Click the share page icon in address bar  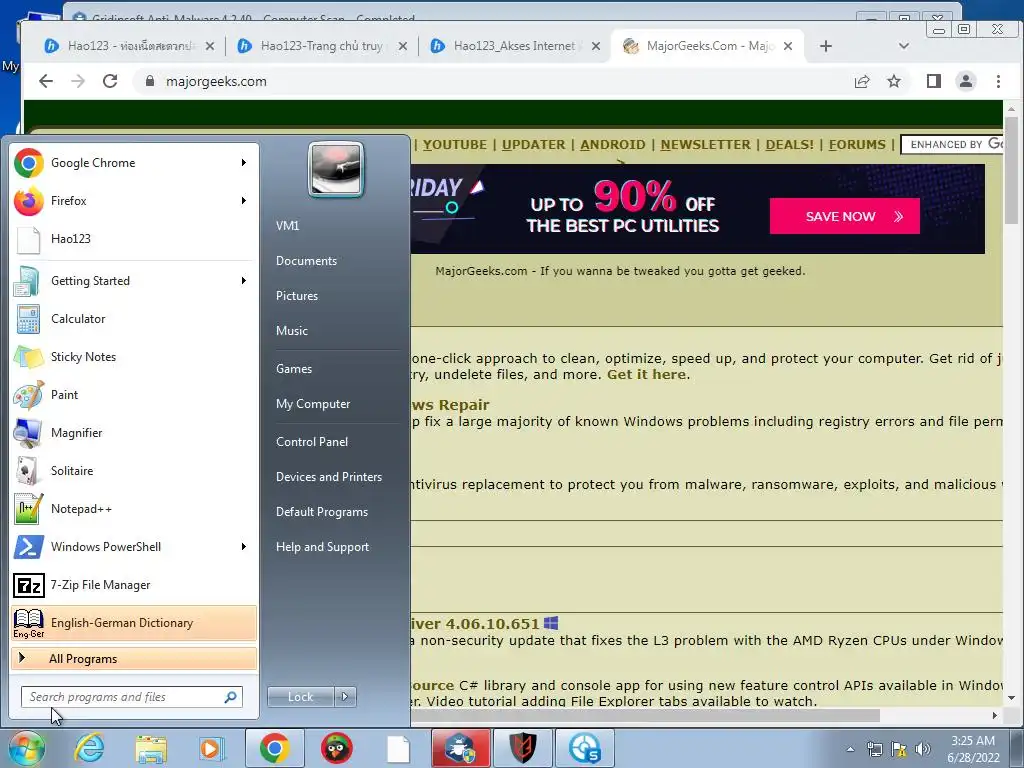[x=862, y=81]
